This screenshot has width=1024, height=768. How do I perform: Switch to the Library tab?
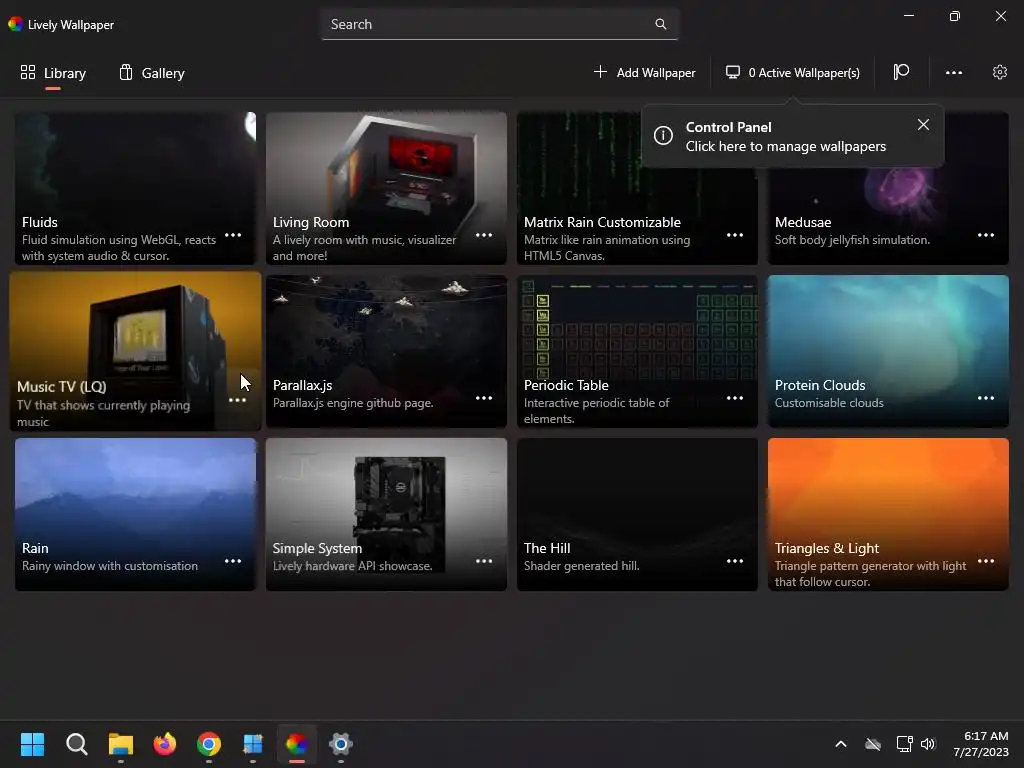pos(53,73)
